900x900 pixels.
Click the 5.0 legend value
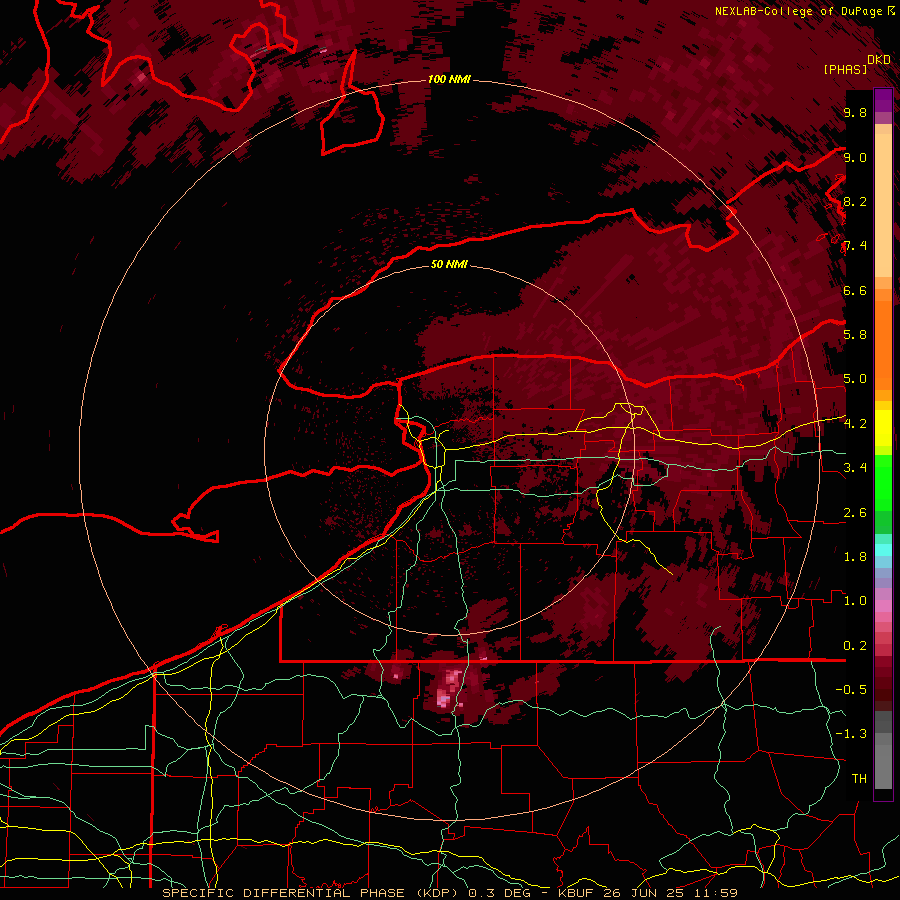[855, 379]
